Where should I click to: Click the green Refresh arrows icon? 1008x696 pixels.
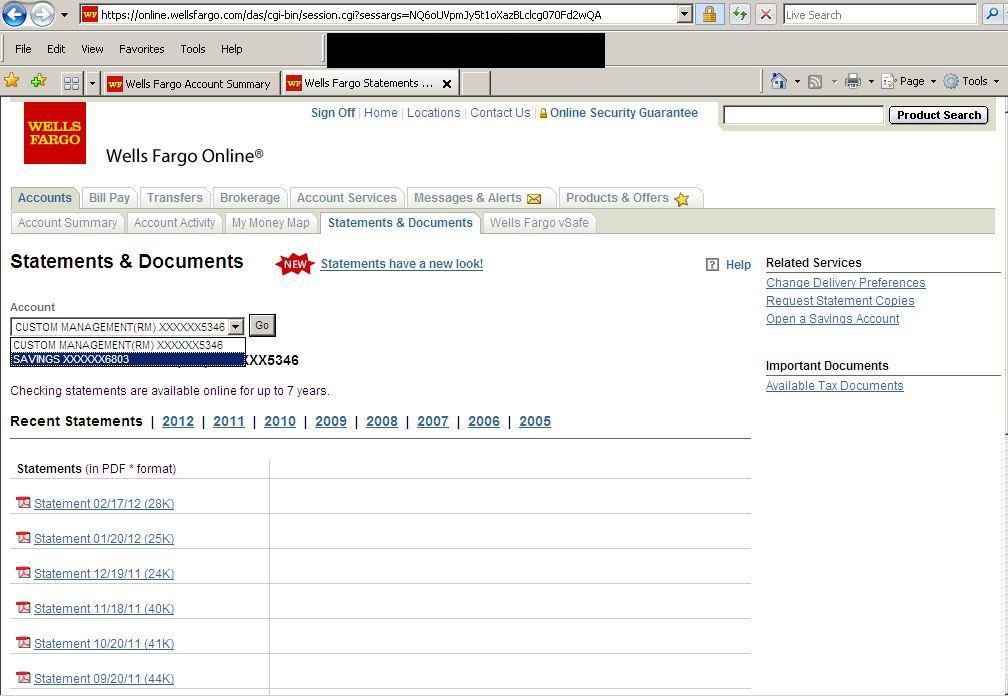(x=739, y=14)
